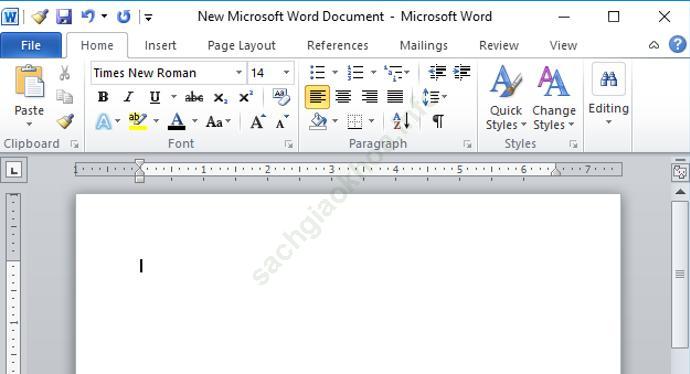Click the Sort A-Z icon
The width and height of the screenshot is (690, 374).
tap(401, 121)
